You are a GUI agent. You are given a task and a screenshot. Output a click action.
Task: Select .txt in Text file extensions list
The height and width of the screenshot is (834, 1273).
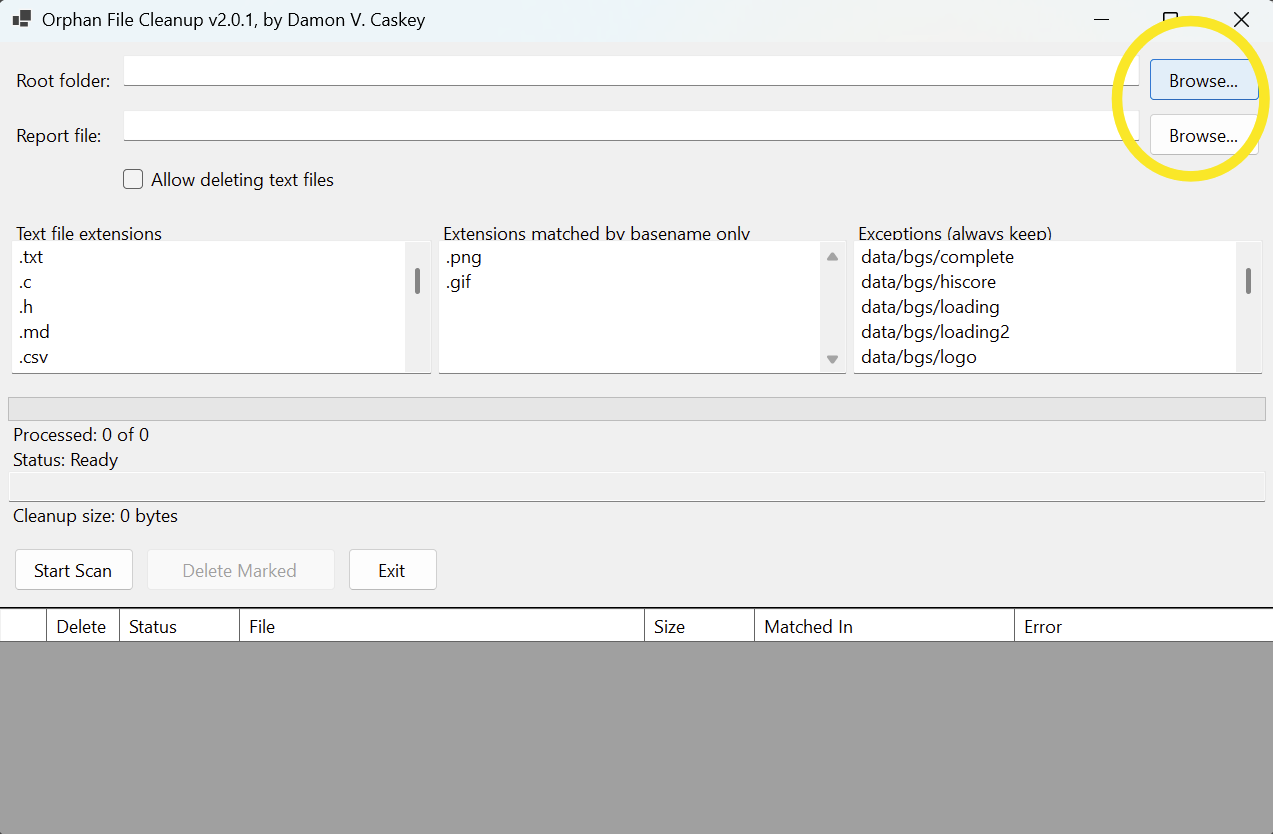(x=32, y=257)
